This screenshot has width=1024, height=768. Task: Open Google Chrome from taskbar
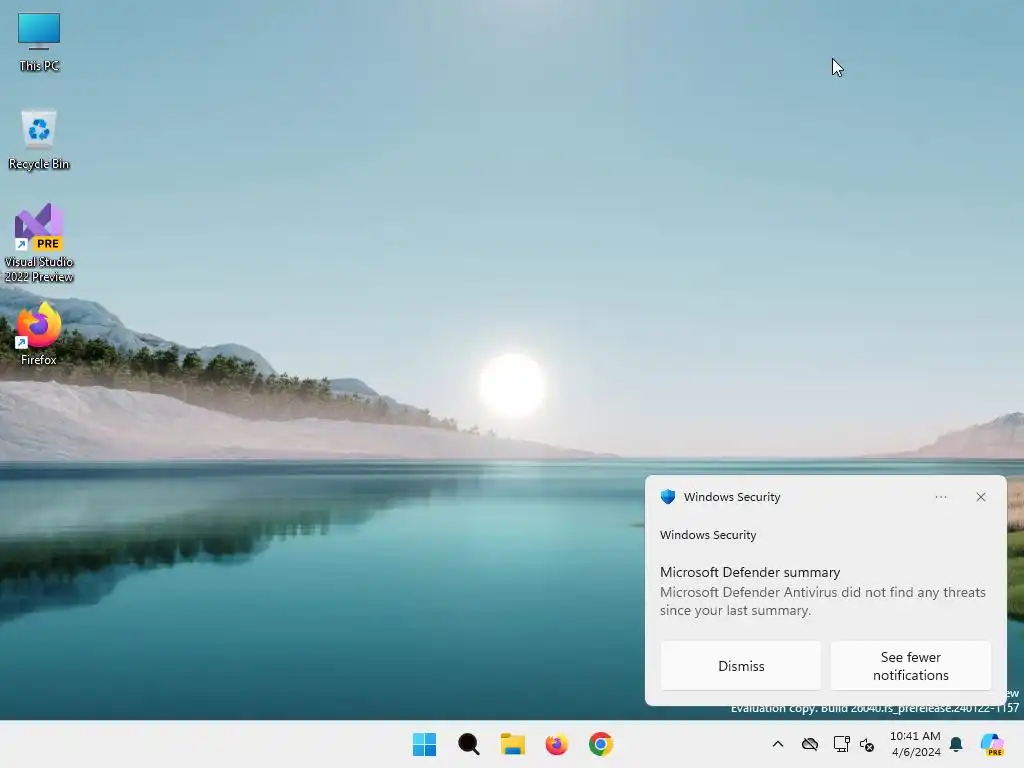(x=601, y=744)
